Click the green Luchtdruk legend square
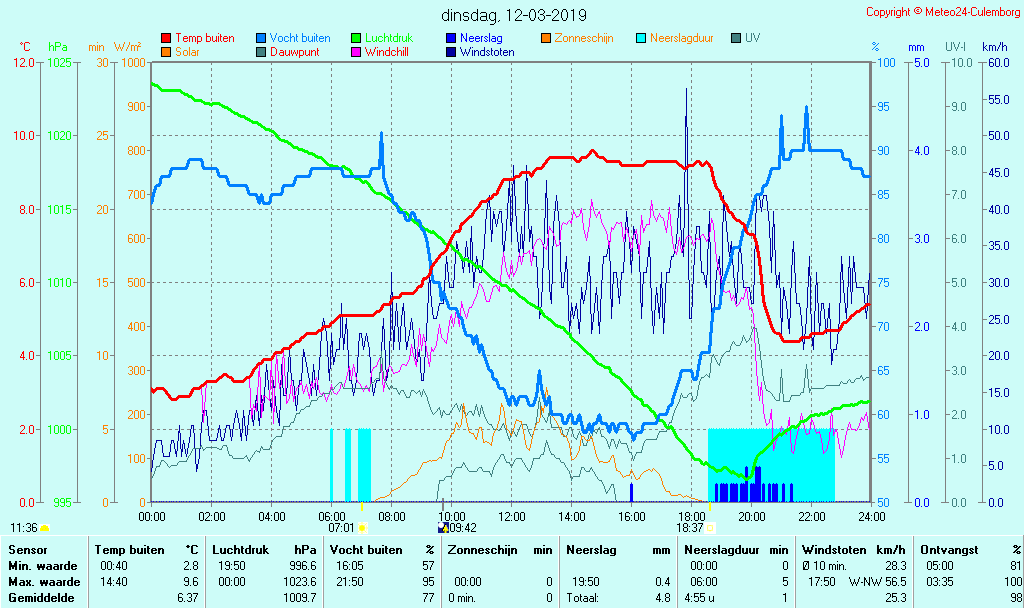Screen dimensions: 1026x608 pyautogui.click(x=356, y=38)
